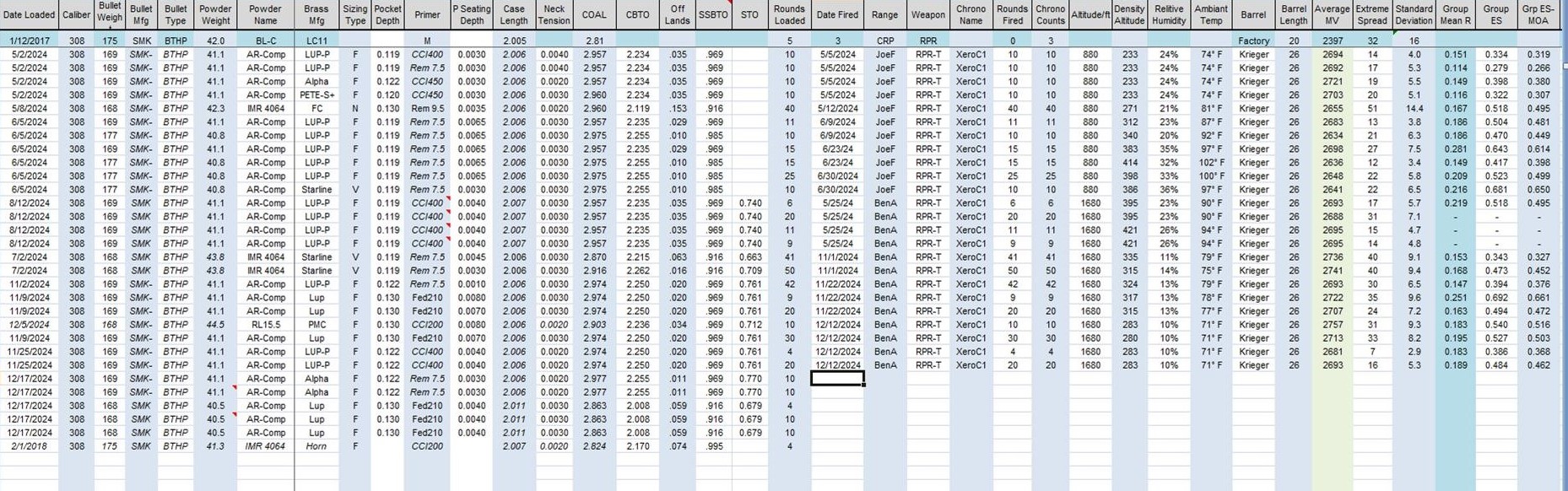The height and width of the screenshot is (491, 1568).
Task: Select the Powder Name column header
Action: coord(265,15)
